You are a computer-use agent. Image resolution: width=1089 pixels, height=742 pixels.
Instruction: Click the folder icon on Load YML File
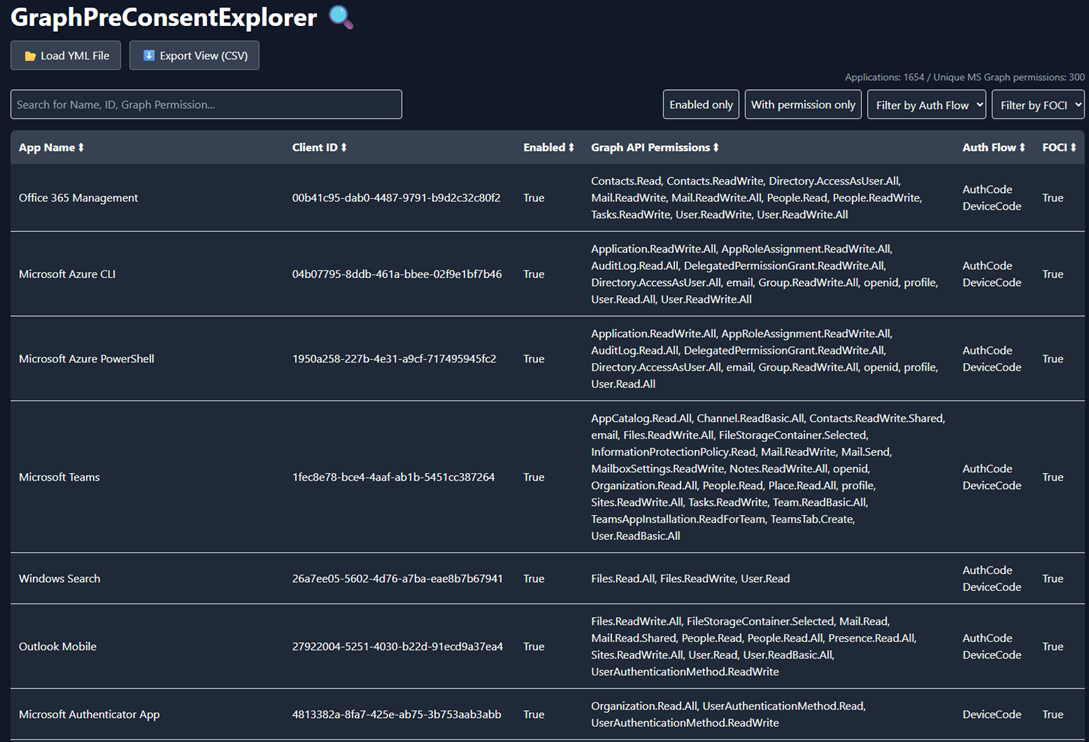click(x=30, y=56)
